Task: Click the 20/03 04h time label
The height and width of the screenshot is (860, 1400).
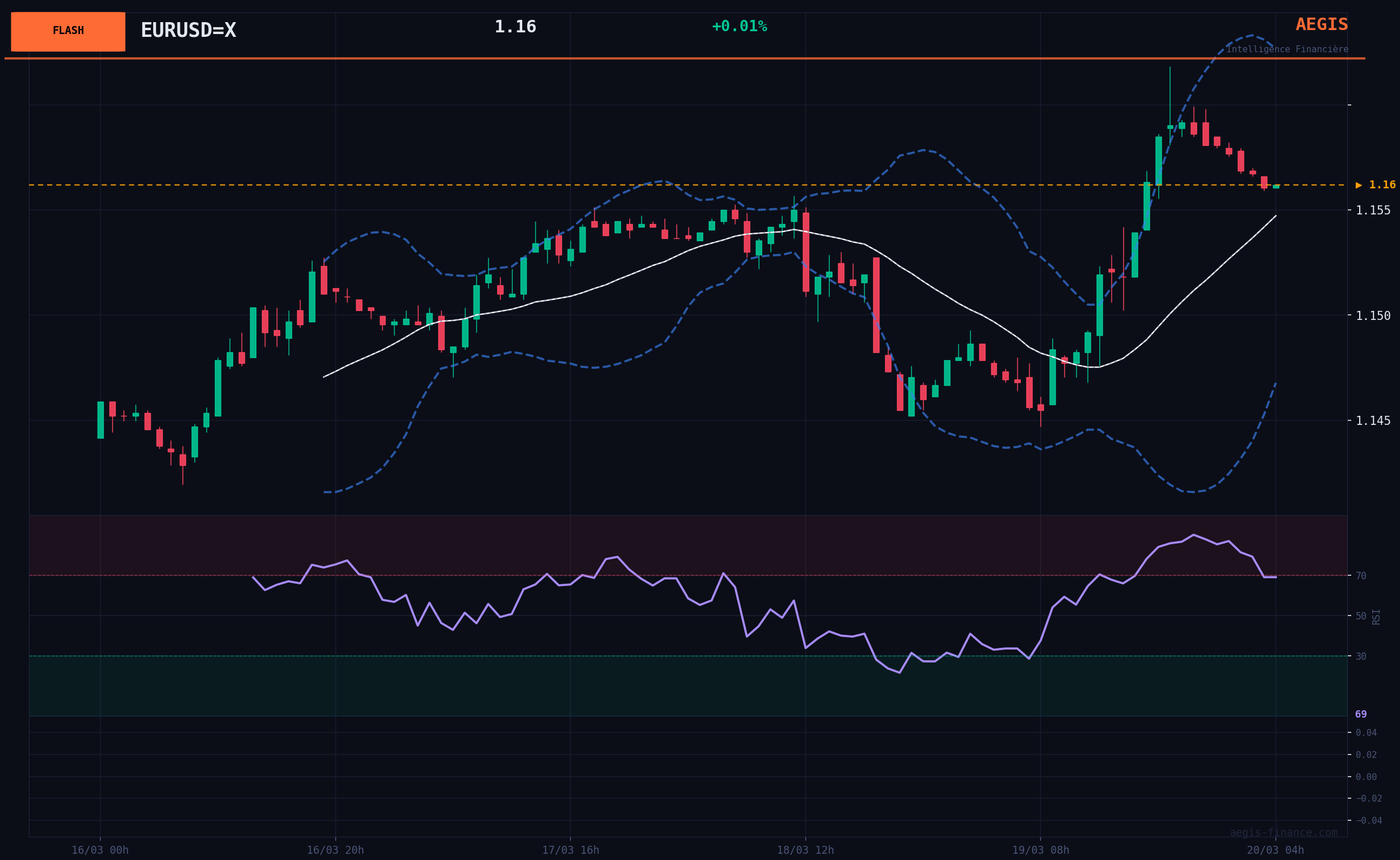Action: pos(1275,850)
